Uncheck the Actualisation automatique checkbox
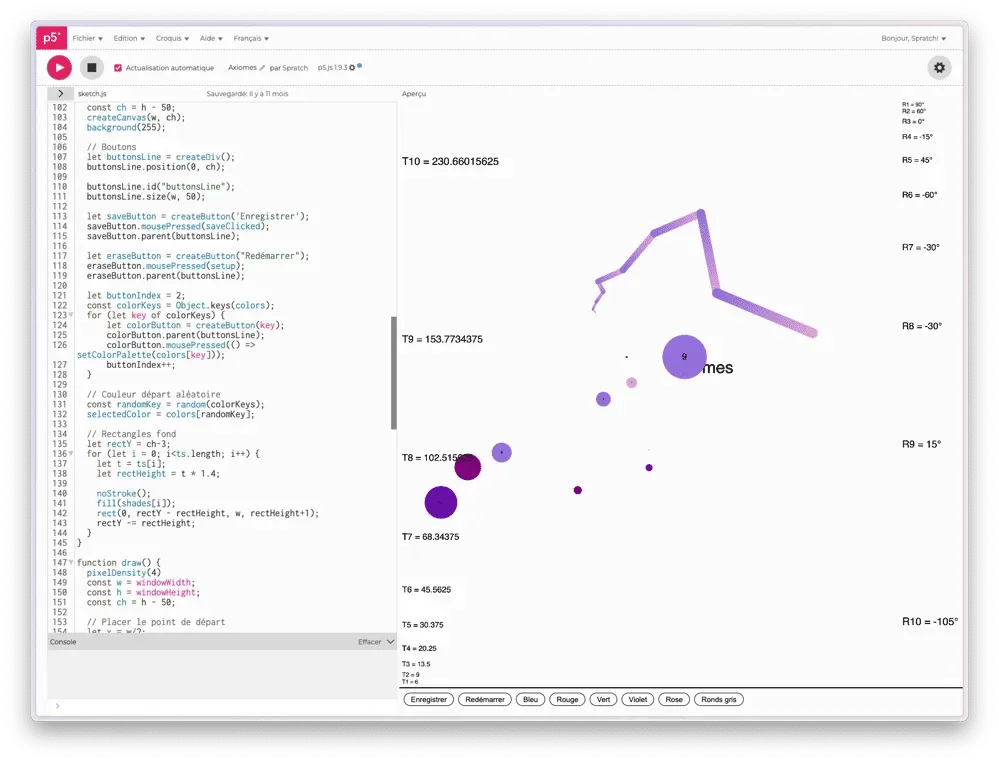999x762 pixels. [119, 67]
